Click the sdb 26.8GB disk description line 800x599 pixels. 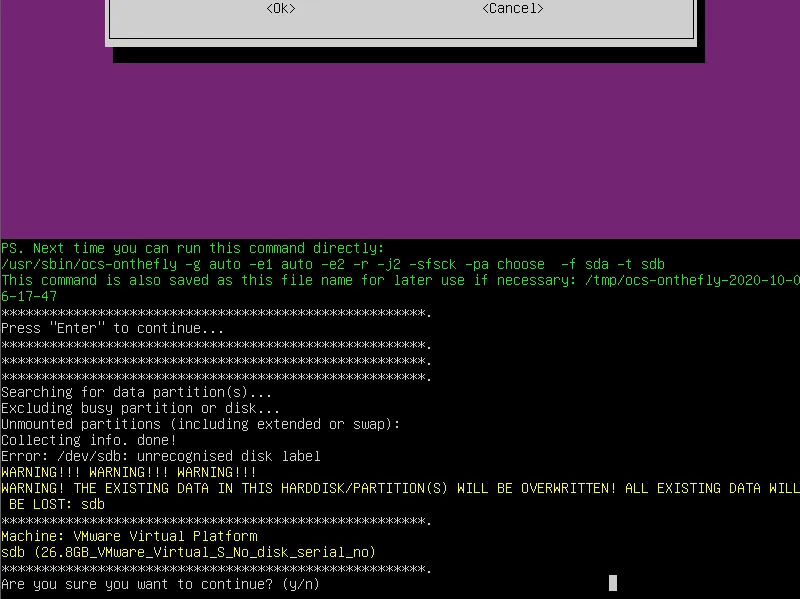[x=188, y=552]
